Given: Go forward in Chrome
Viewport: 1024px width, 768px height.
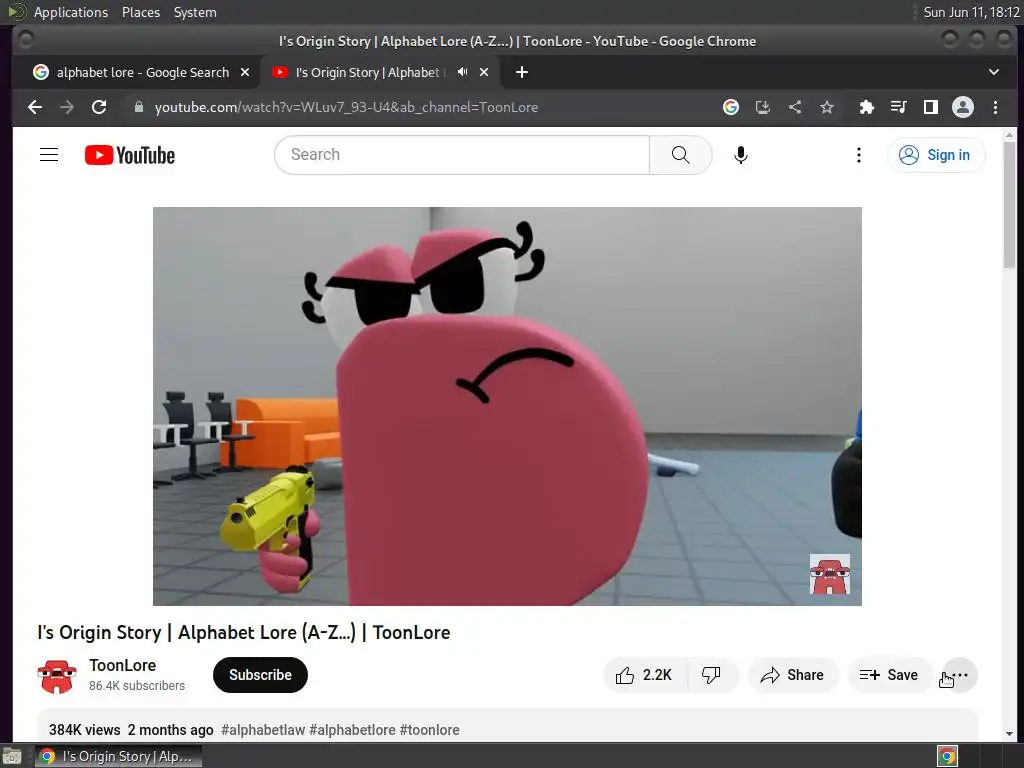Looking at the screenshot, I should (x=67, y=107).
